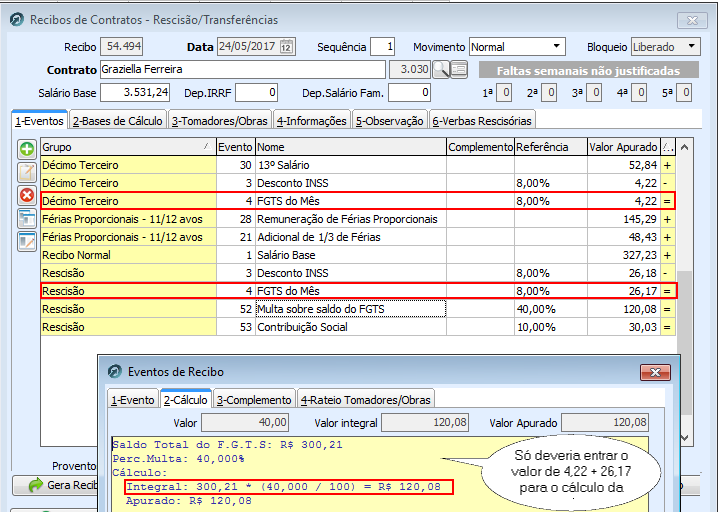Select the Contribuição Social row

point(358,327)
